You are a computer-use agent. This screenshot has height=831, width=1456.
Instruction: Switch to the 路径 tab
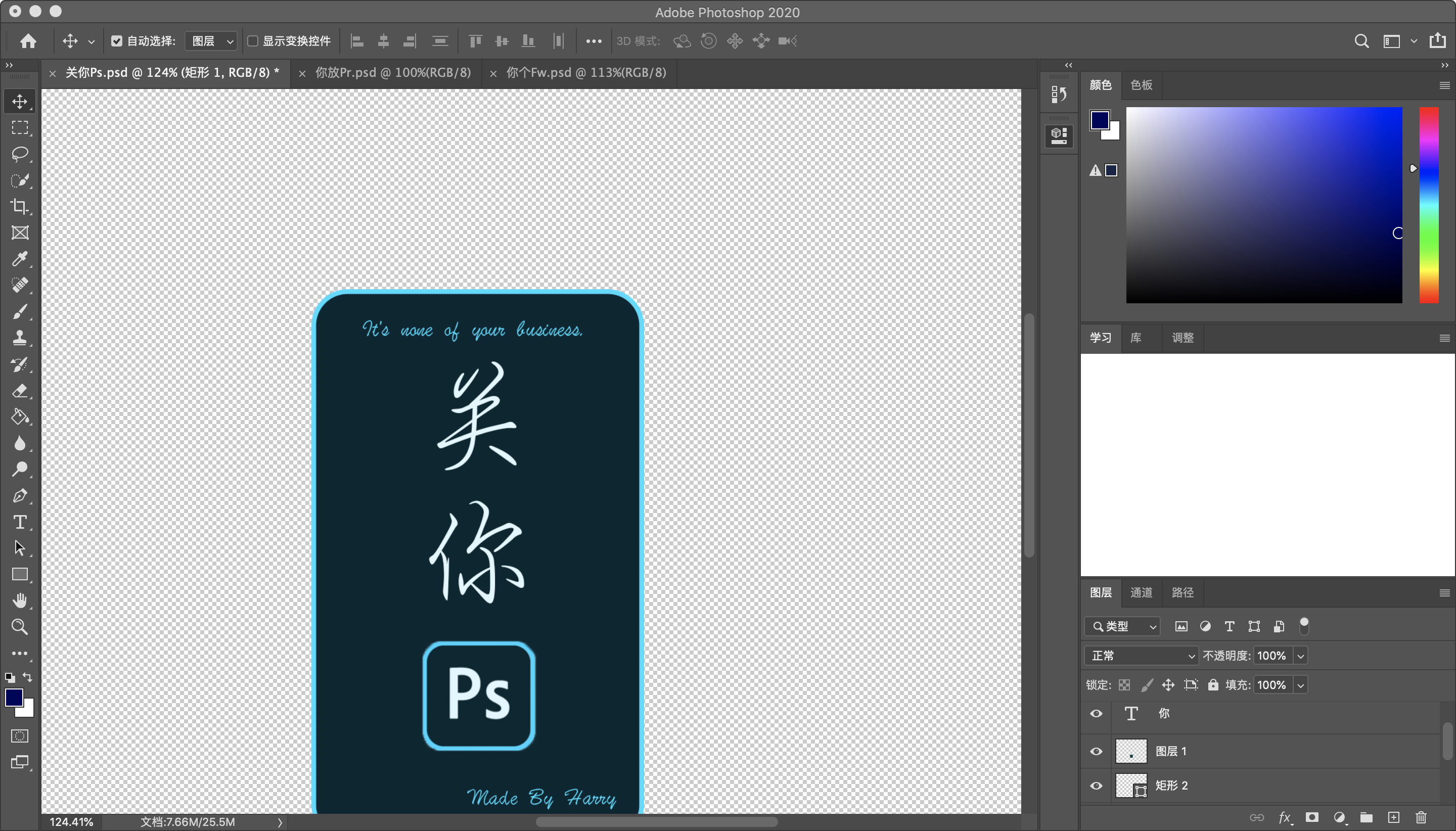click(x=1182, y=592)
